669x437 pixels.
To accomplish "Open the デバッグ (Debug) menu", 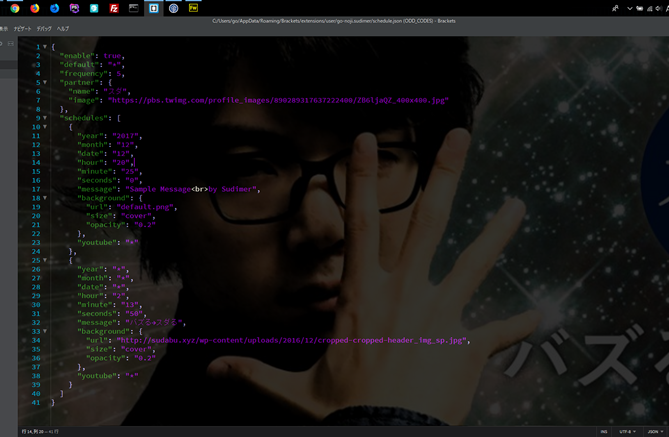I will [44, 29].
